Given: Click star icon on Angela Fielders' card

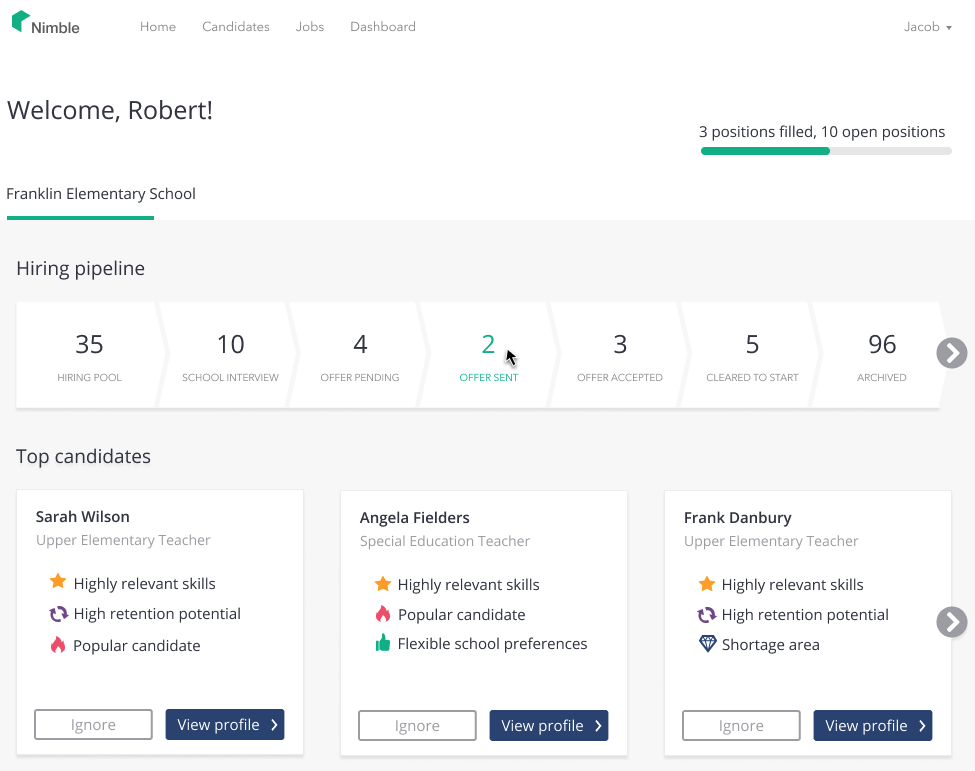Looking at the screenshot, I should point(382,584).
